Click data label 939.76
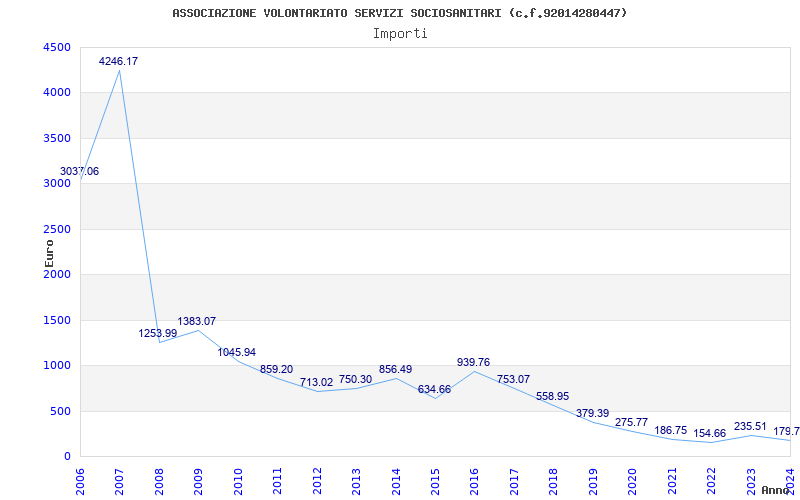 click(x=473, y=362)
